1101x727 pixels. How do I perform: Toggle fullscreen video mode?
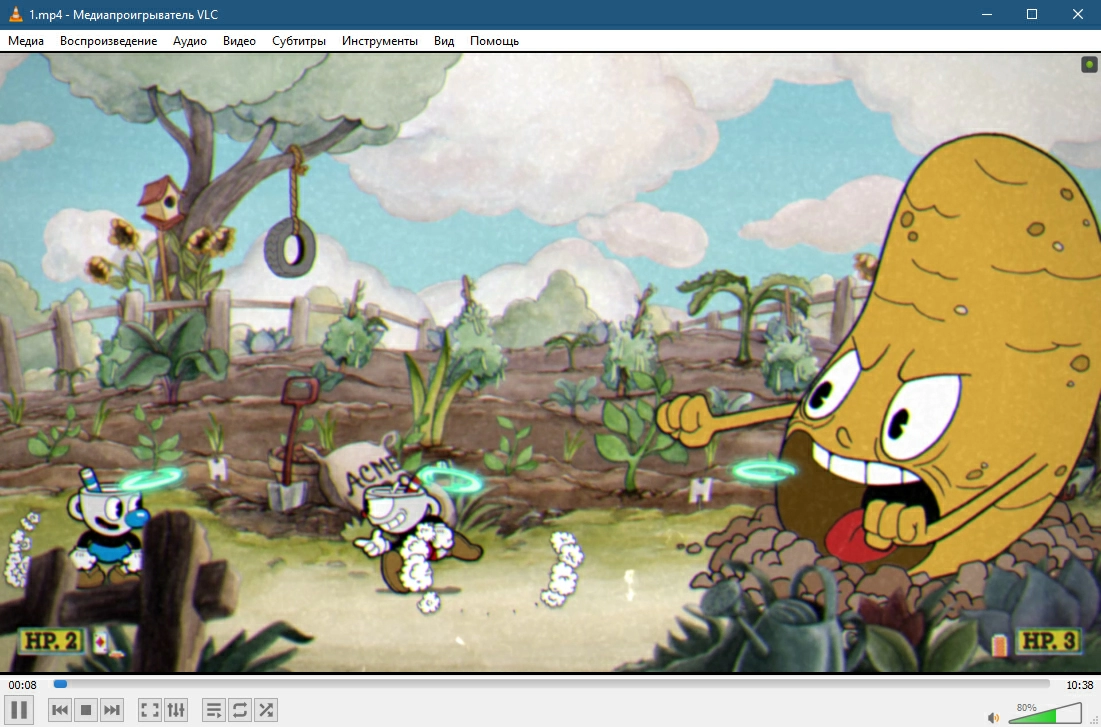tap(150, 709)
